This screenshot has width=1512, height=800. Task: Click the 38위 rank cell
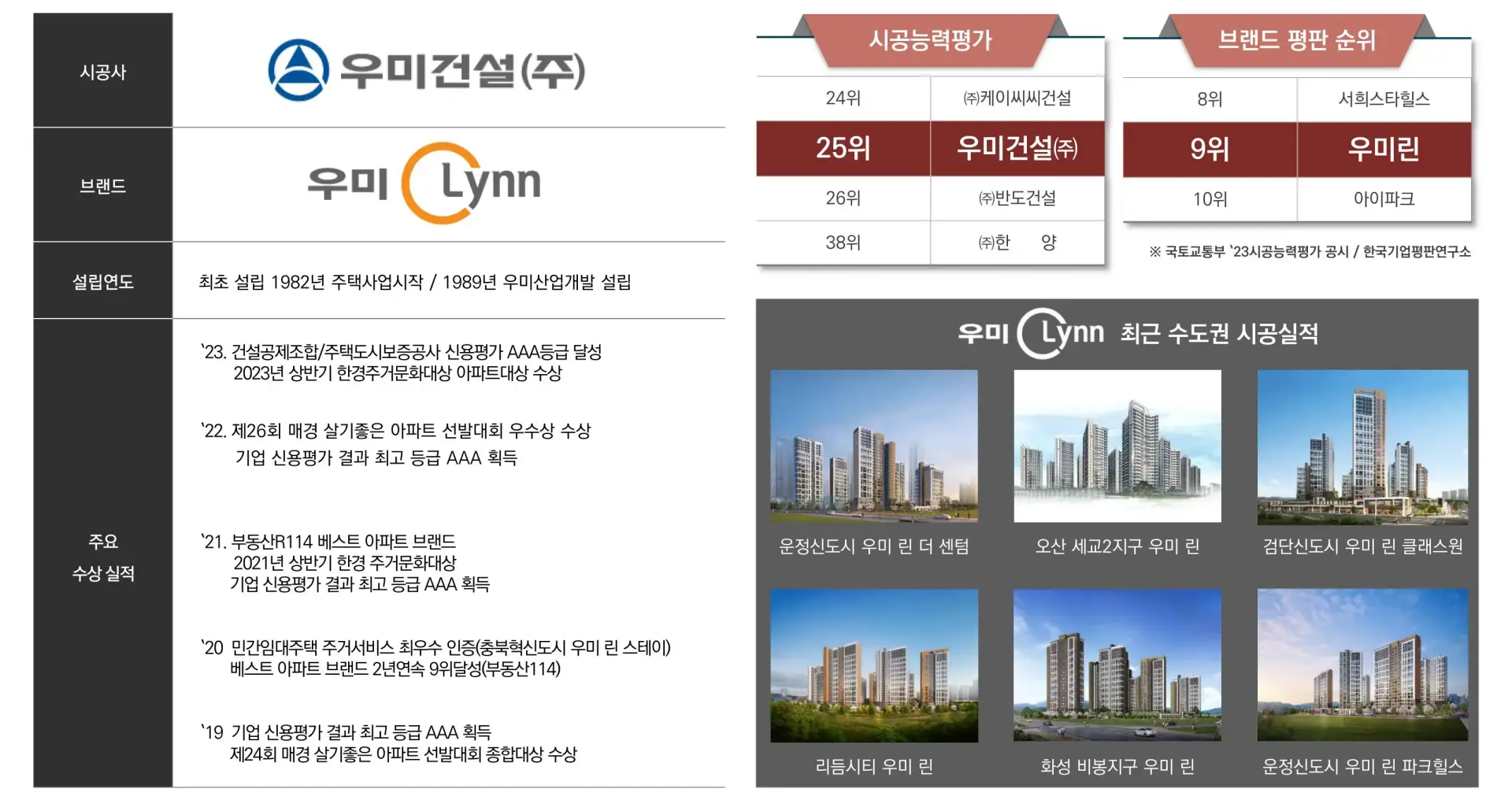pyautogui.click(x=843, y=243)
